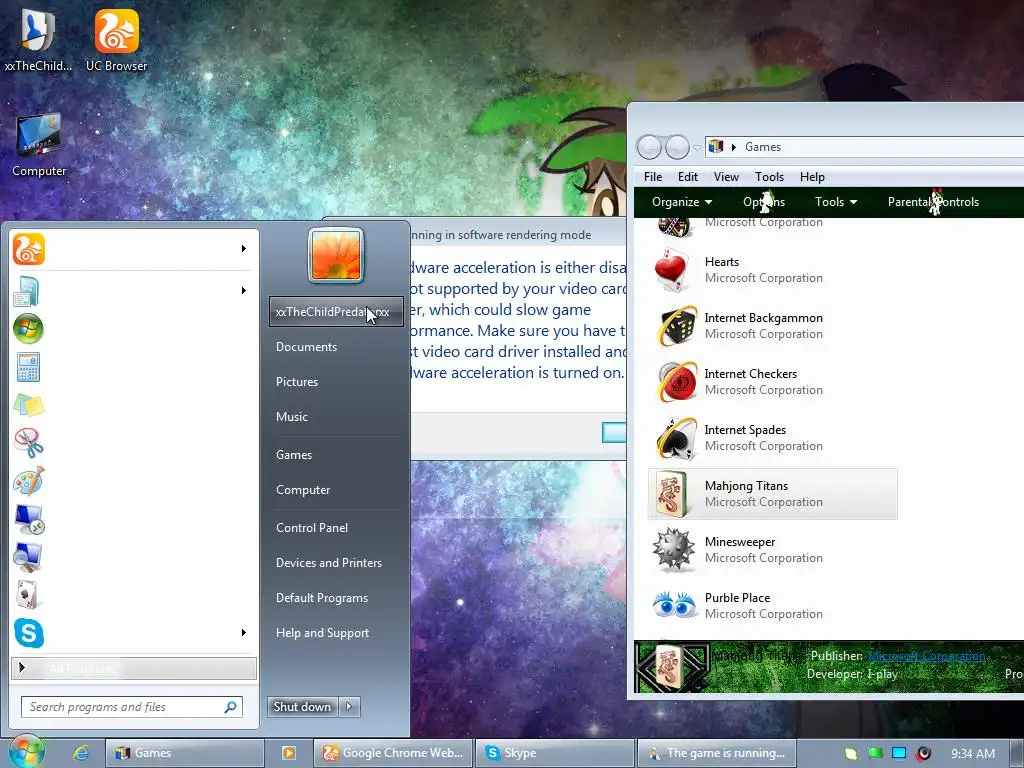The height and width of the screenshot is (768, 1024).
Task: Open the document-style icon below UC Browser
Action: click(27, 291)
